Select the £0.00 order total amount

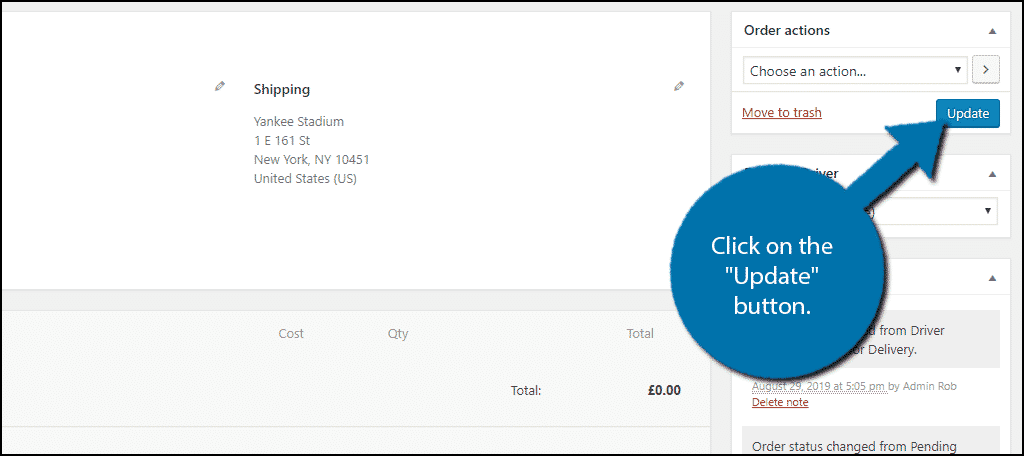(664, 391)
